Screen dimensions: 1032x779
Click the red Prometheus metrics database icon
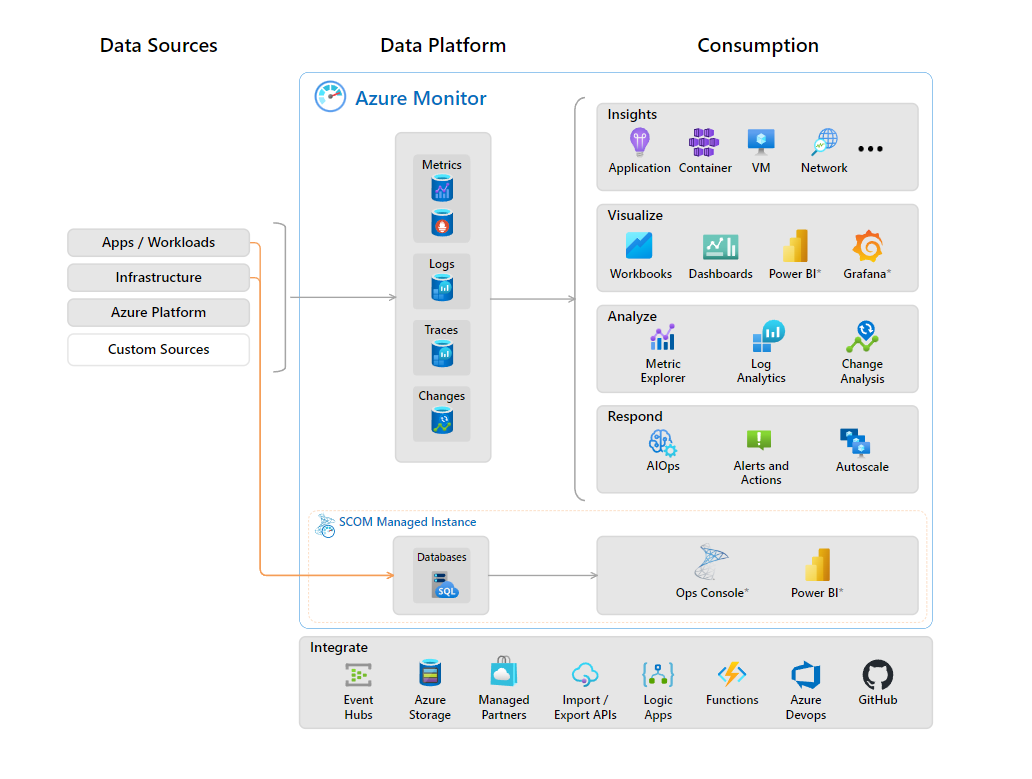tap(442, 222)
